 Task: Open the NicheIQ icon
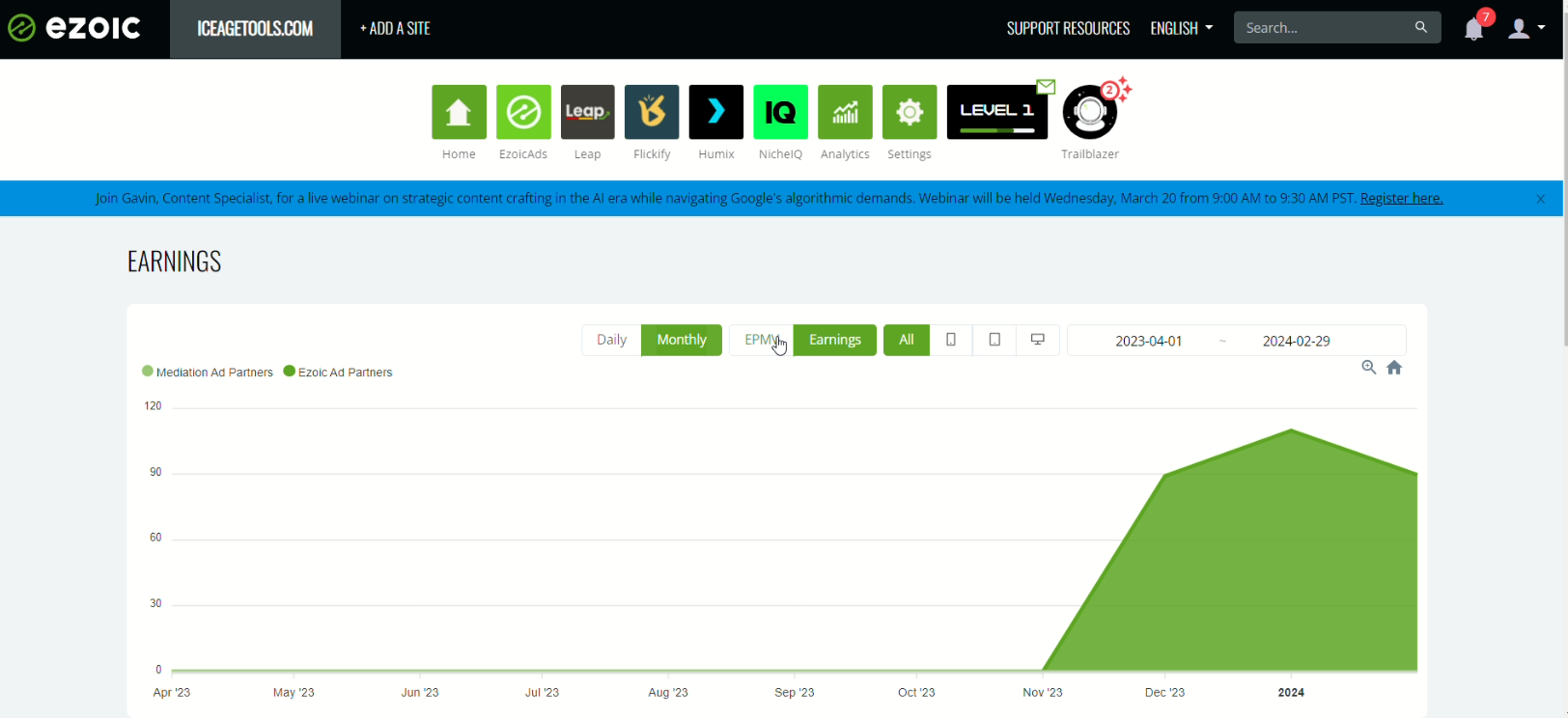[x=780, y=112]
